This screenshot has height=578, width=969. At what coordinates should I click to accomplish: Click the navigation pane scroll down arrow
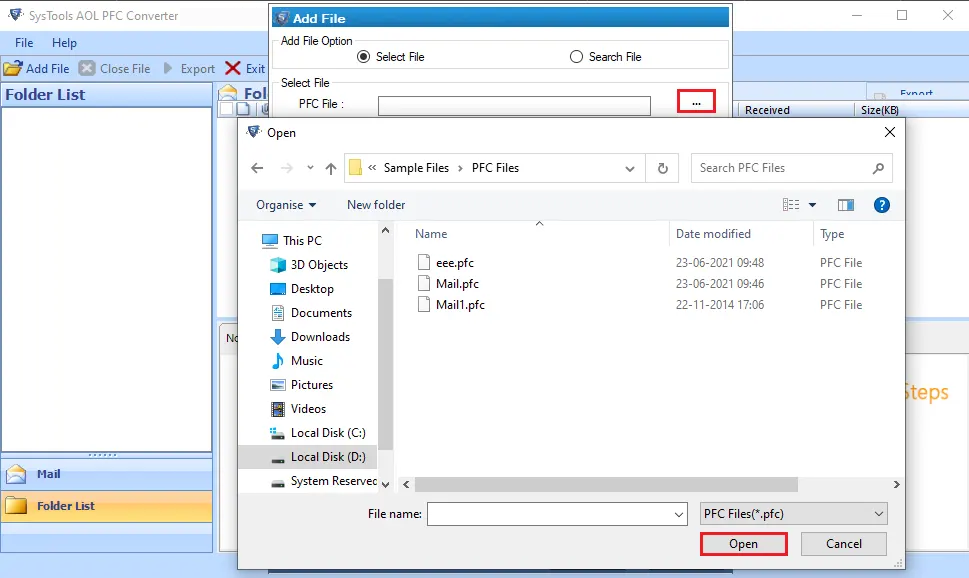pyautogui.click(x=386, y=485)
